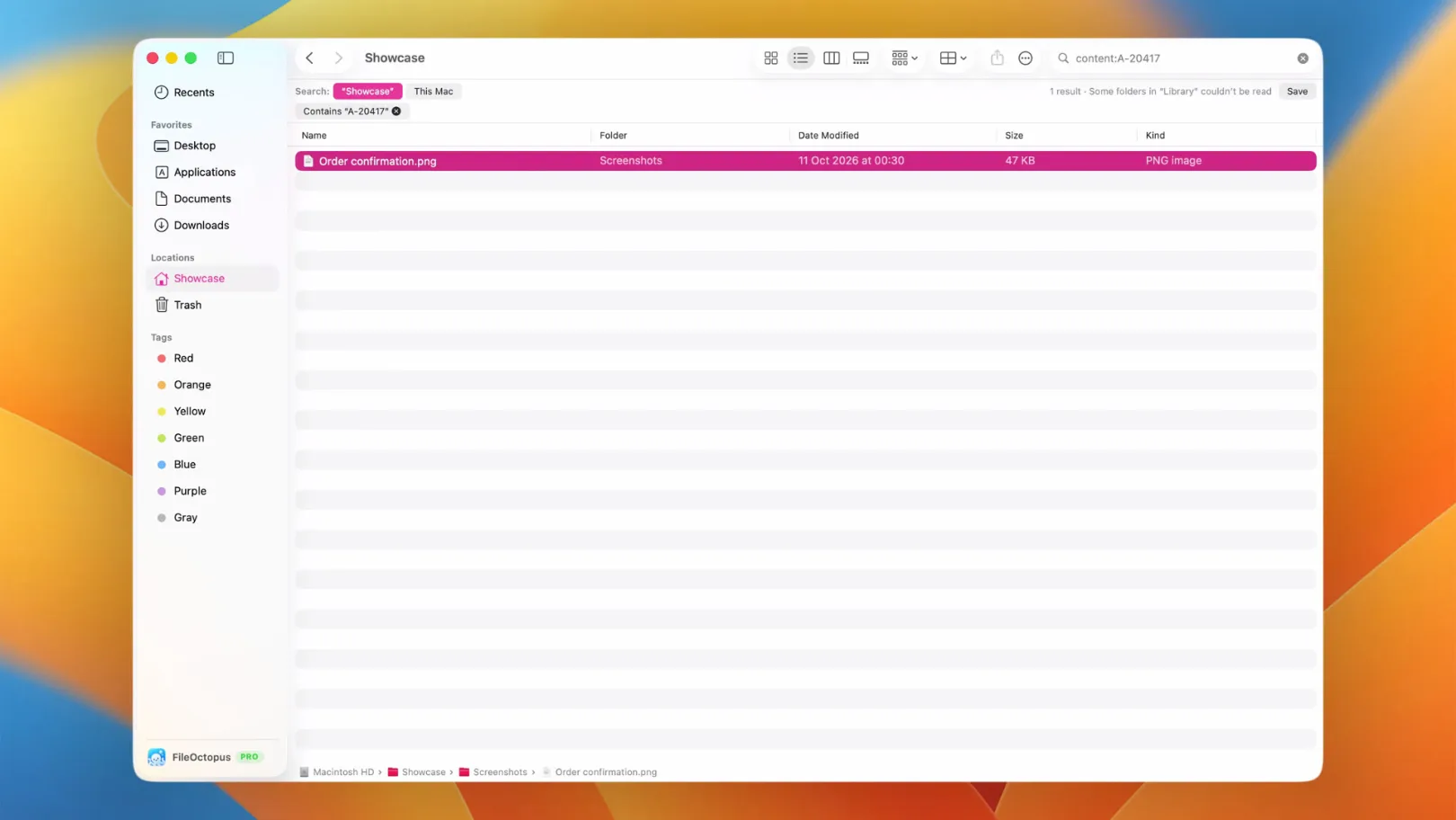Screen dimensions: 1456x820
Task: Open Downloads in the sidebar
Action: pyautogui.click(x=212, y=225)
